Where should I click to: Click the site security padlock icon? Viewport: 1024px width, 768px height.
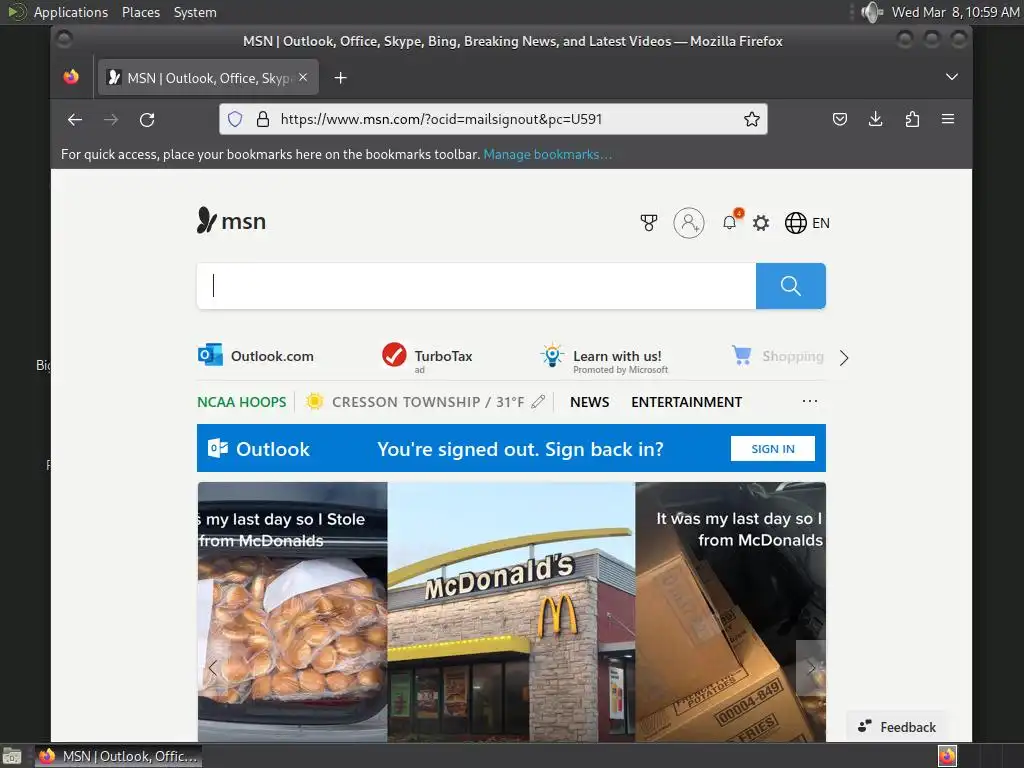click(x=263, y=119)
